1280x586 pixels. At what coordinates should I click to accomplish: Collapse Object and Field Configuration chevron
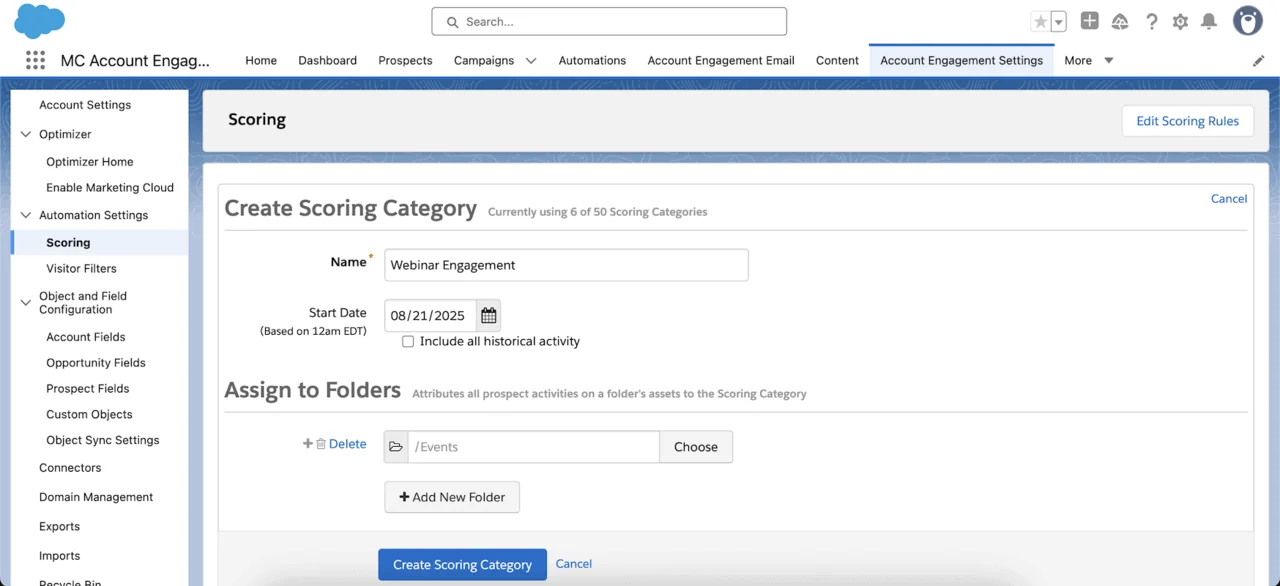click(x=26, y=302)
